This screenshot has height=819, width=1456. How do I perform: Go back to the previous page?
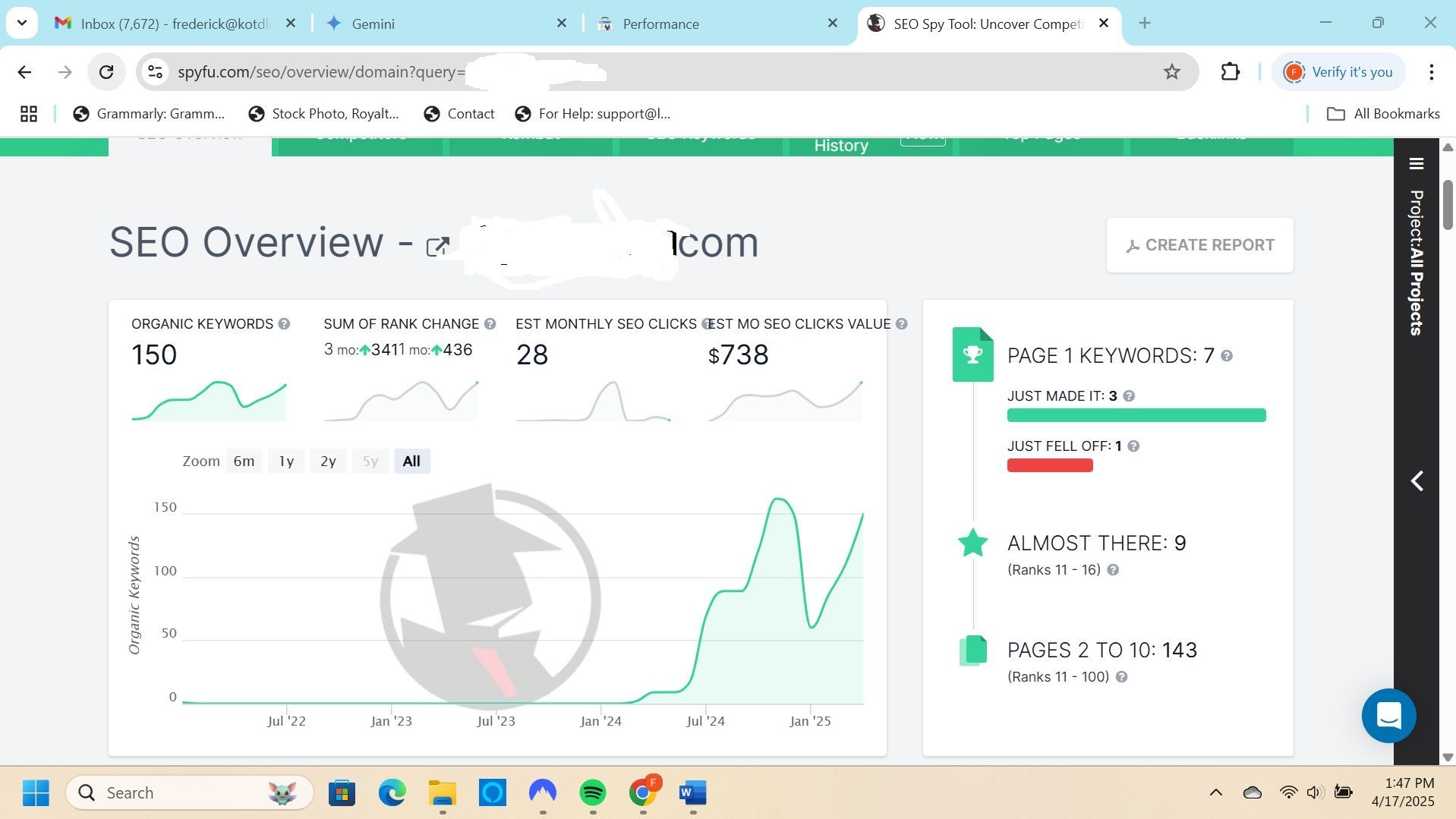click(x=24, y=72)
